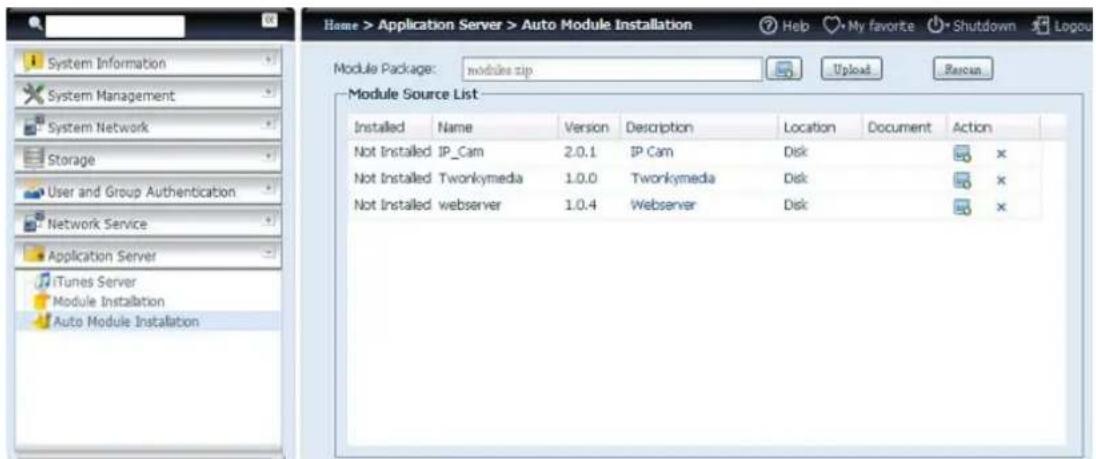Click the search magnifier icon in sidebar
Image resolution: width=1096 pixels, height=459 pixels.
[x=34, y=26]
